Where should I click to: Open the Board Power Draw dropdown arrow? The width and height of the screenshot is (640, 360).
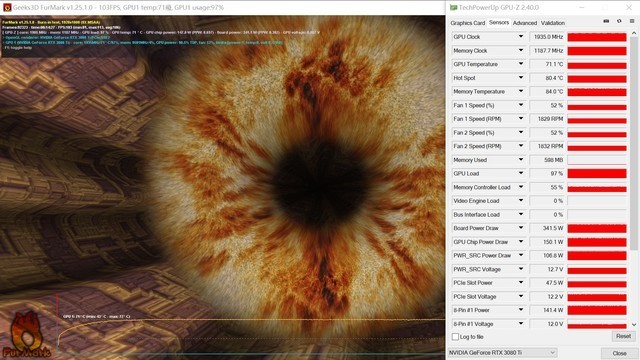(x=521, y=228)
